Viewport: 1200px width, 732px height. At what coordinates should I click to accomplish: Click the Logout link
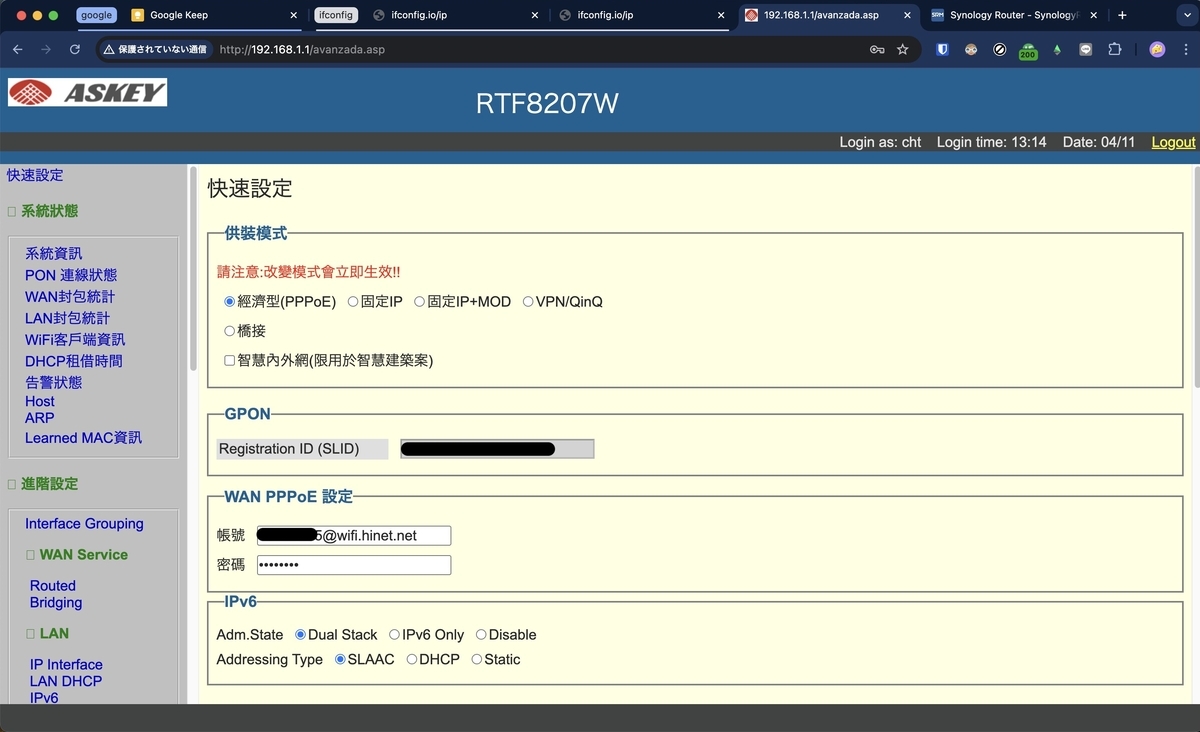tap(1172, 142)
